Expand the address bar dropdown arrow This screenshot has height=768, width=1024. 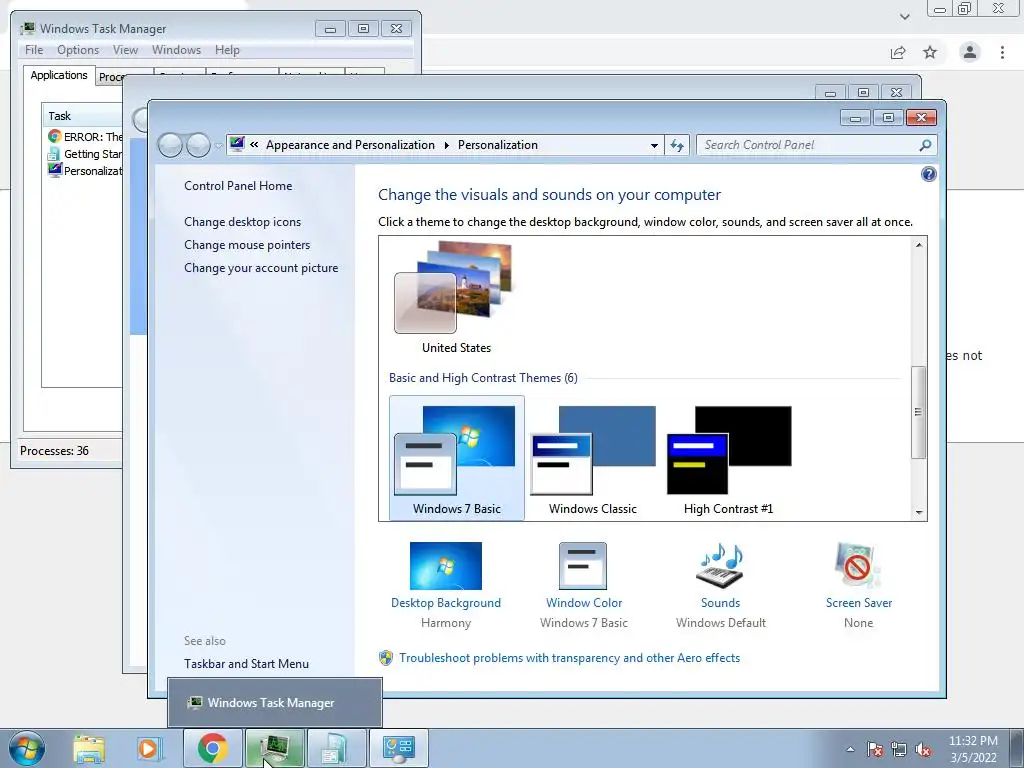[654, 146]
